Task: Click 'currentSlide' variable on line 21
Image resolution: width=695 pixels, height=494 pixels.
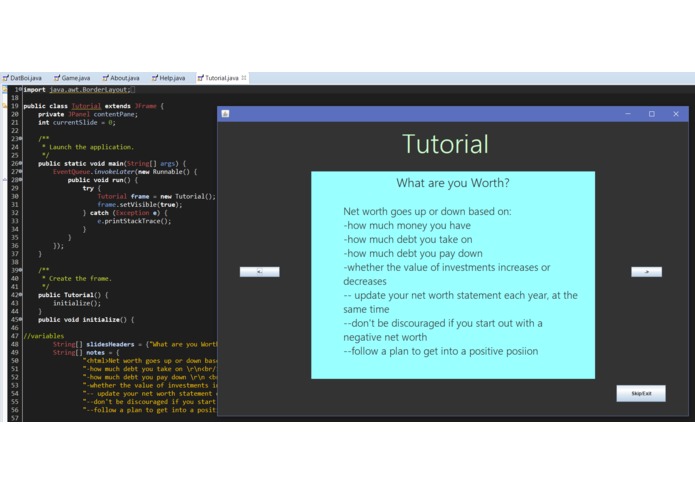Action: click(x=75, y=122)
